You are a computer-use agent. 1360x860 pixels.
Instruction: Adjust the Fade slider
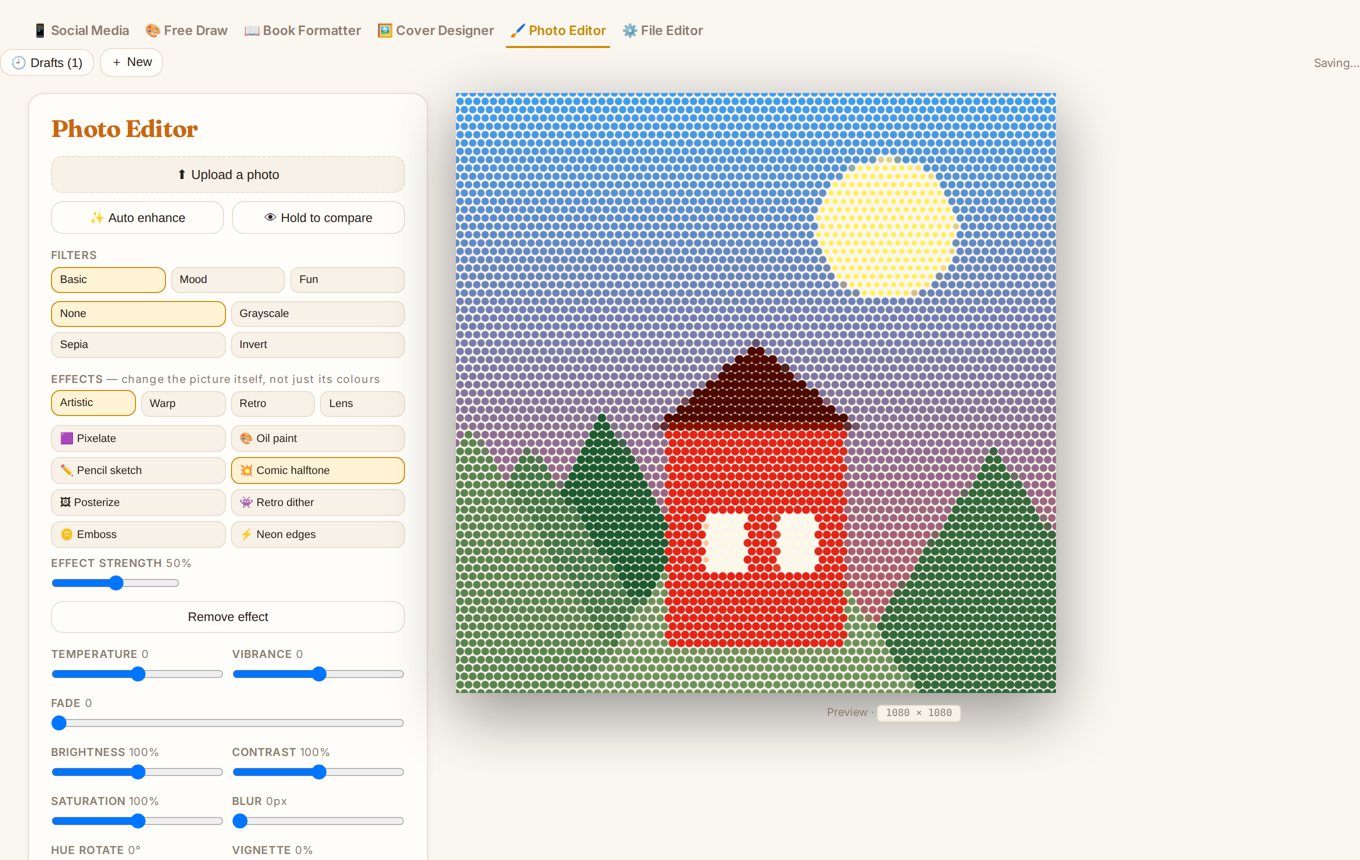[228, 723]
